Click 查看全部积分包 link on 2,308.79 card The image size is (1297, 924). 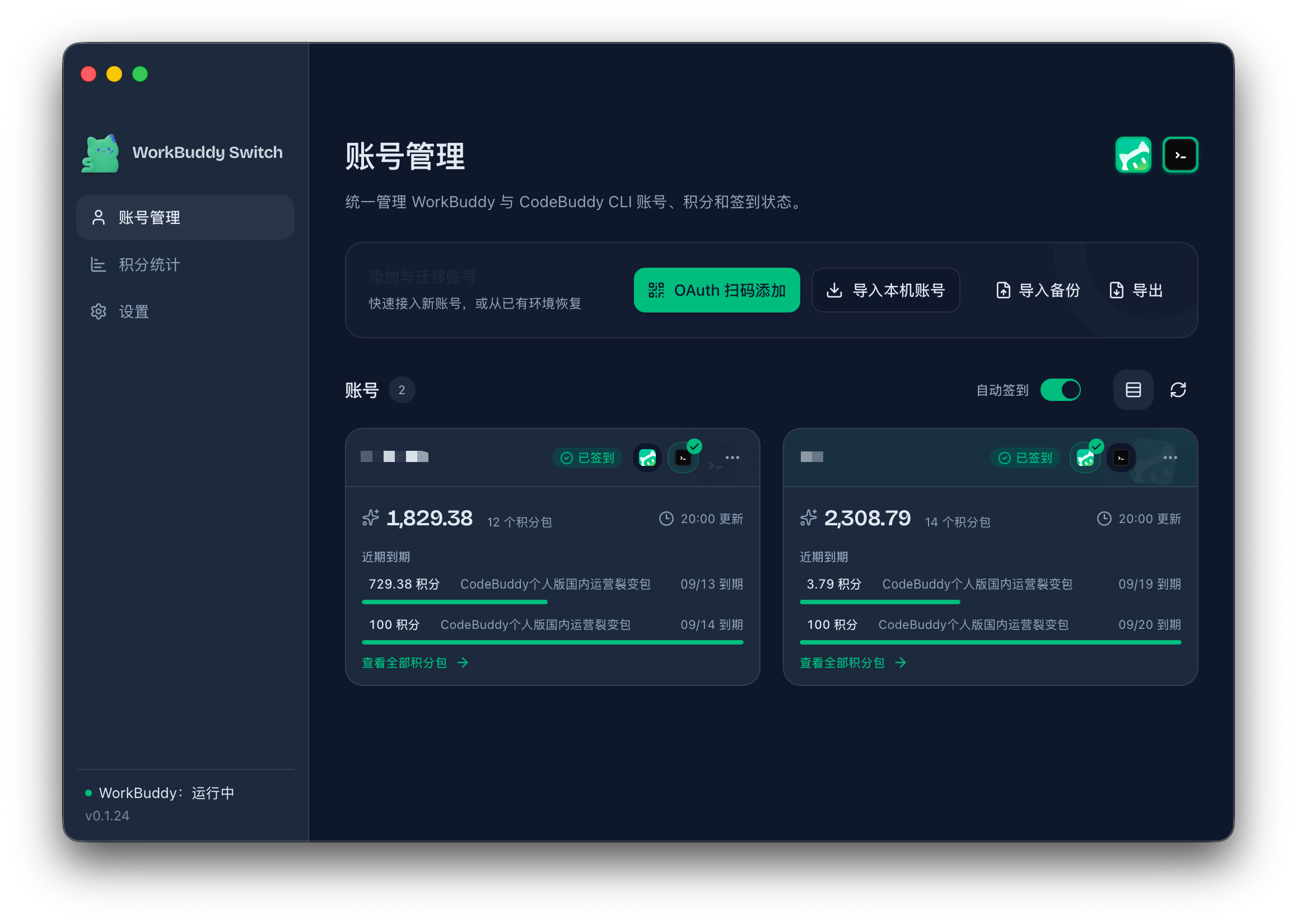click(853, 662)
